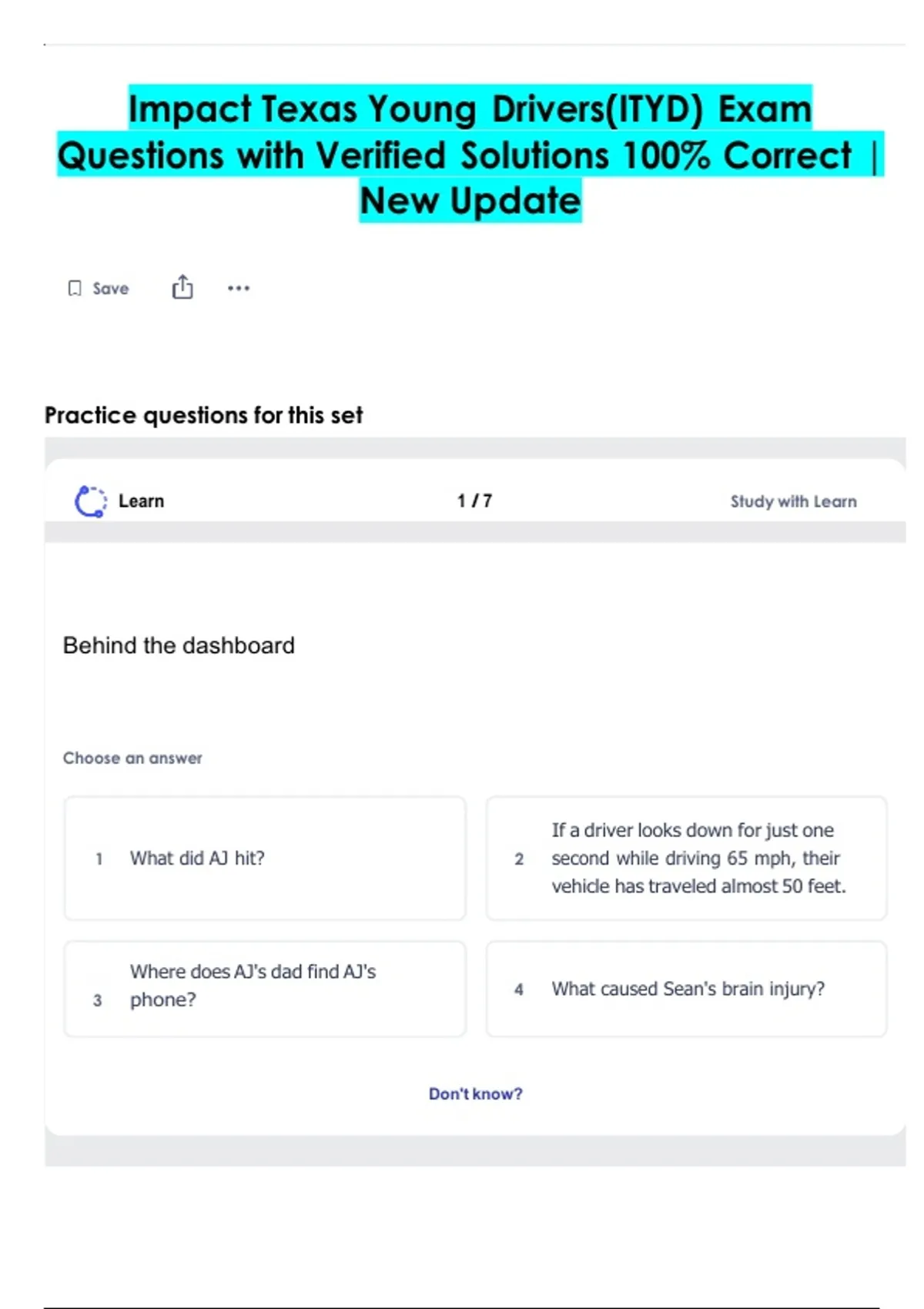
Task: Click the 1 / 7 progress counter
Action: tap(474, 501)
